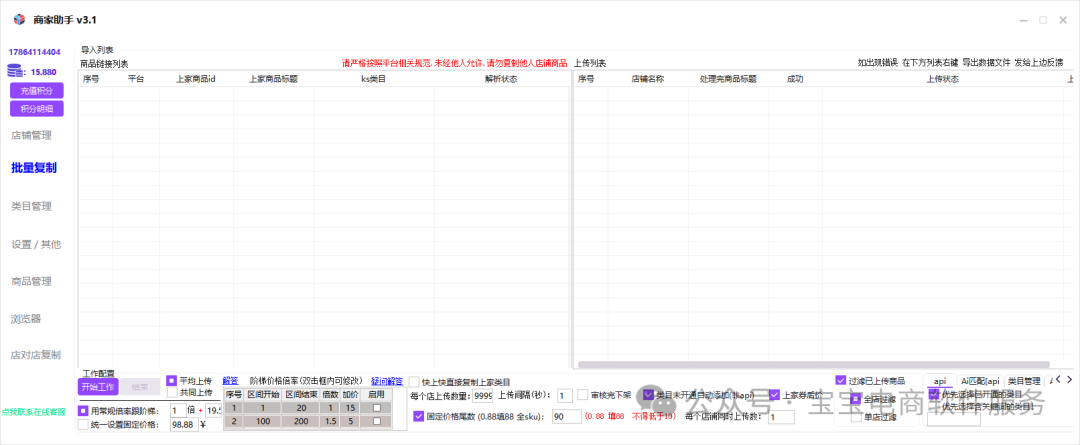Switch to the 浏览器 page
1080x445 pixels.
click(x=26, y=319)
